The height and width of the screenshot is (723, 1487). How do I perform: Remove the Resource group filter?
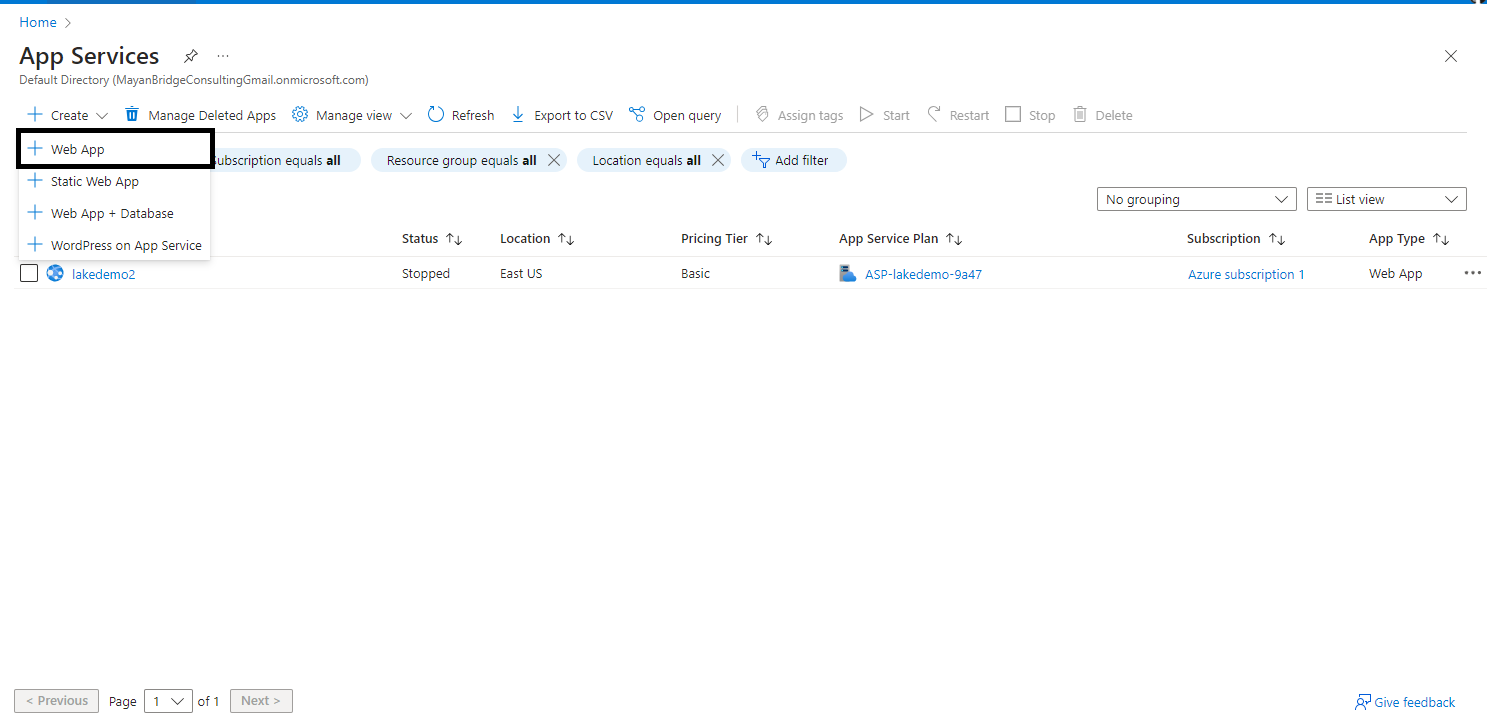[554, 160]
